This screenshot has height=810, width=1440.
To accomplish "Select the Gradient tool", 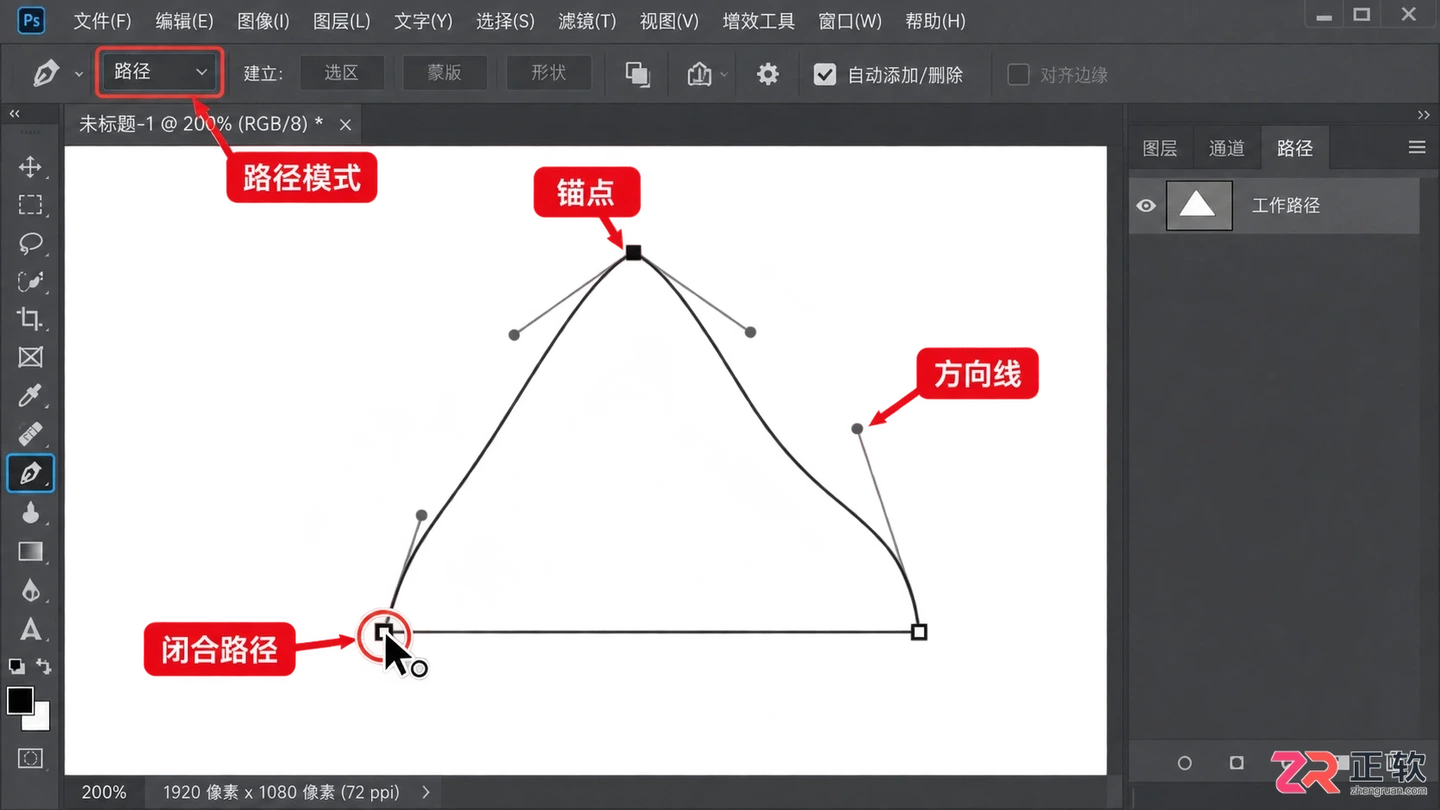I will tap(30, 551).
